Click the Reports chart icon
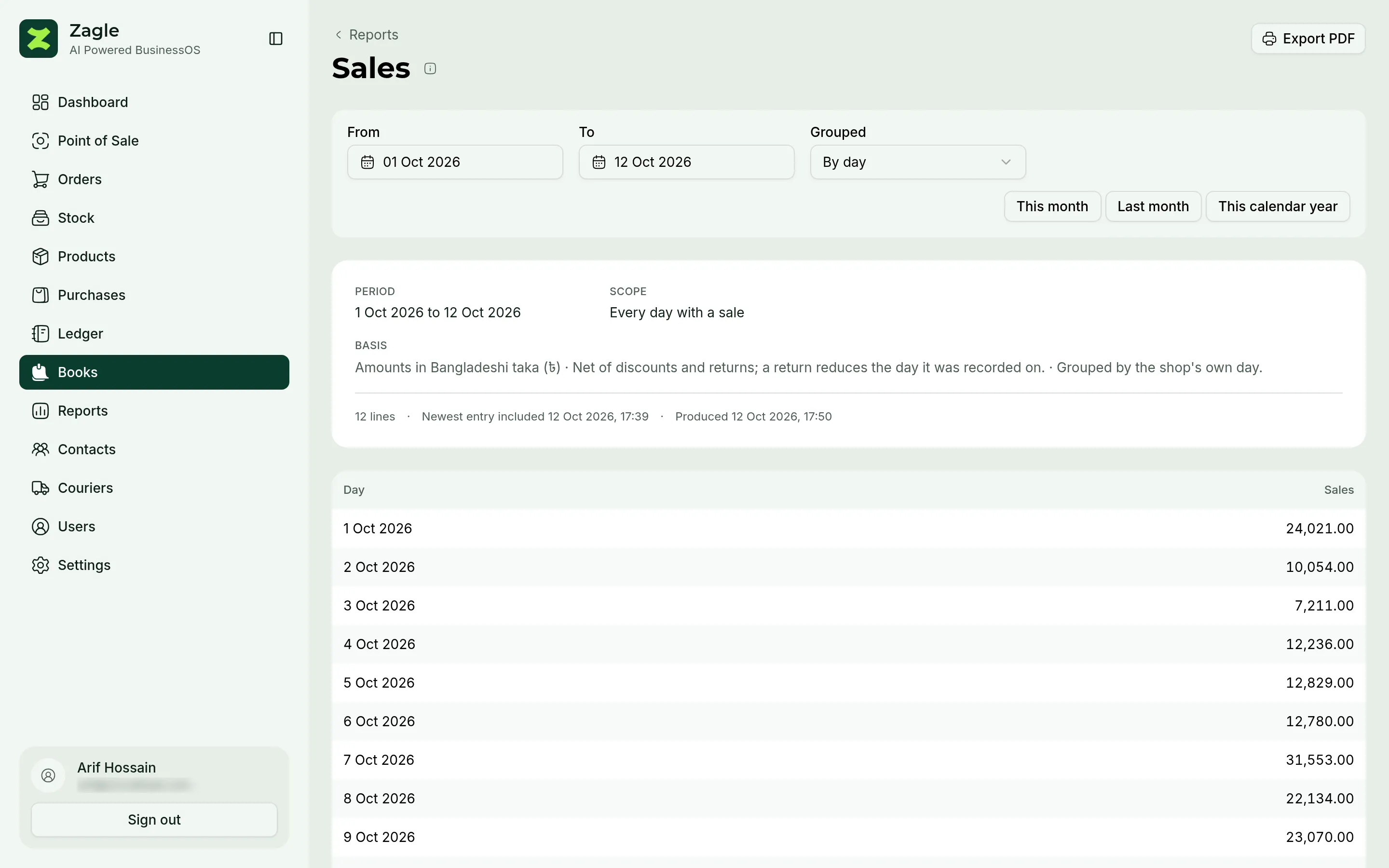1389x868 pixels. tap(40, 410)
